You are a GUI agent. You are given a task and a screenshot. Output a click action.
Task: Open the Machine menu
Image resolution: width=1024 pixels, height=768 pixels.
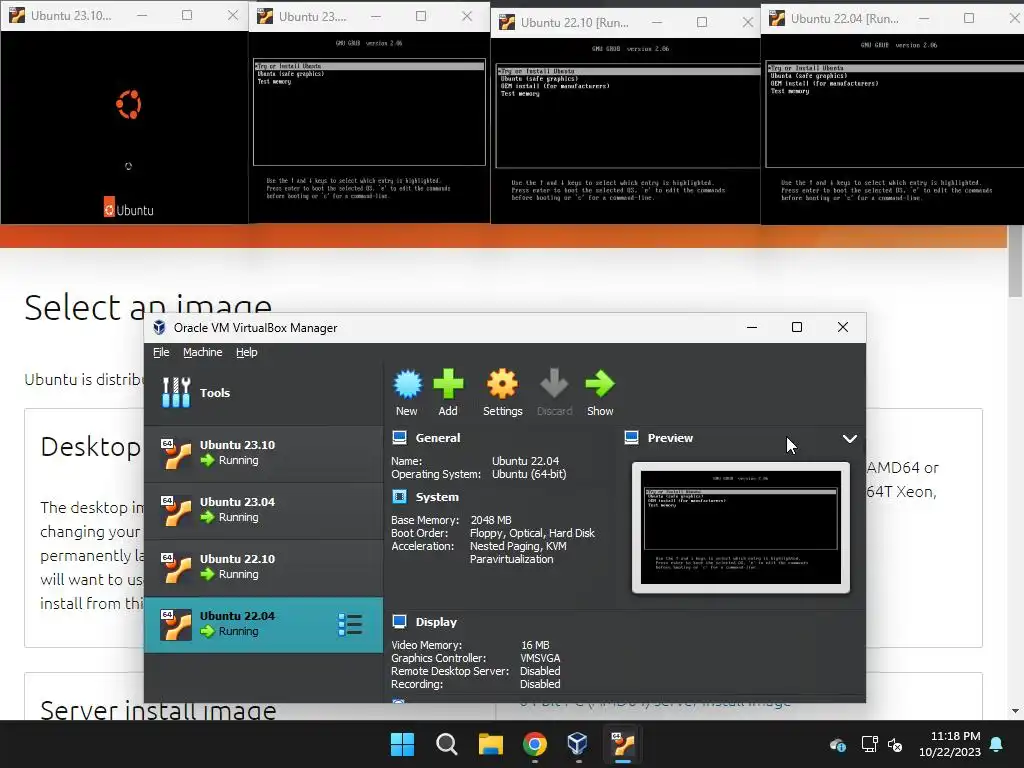(x=202, y=352)
